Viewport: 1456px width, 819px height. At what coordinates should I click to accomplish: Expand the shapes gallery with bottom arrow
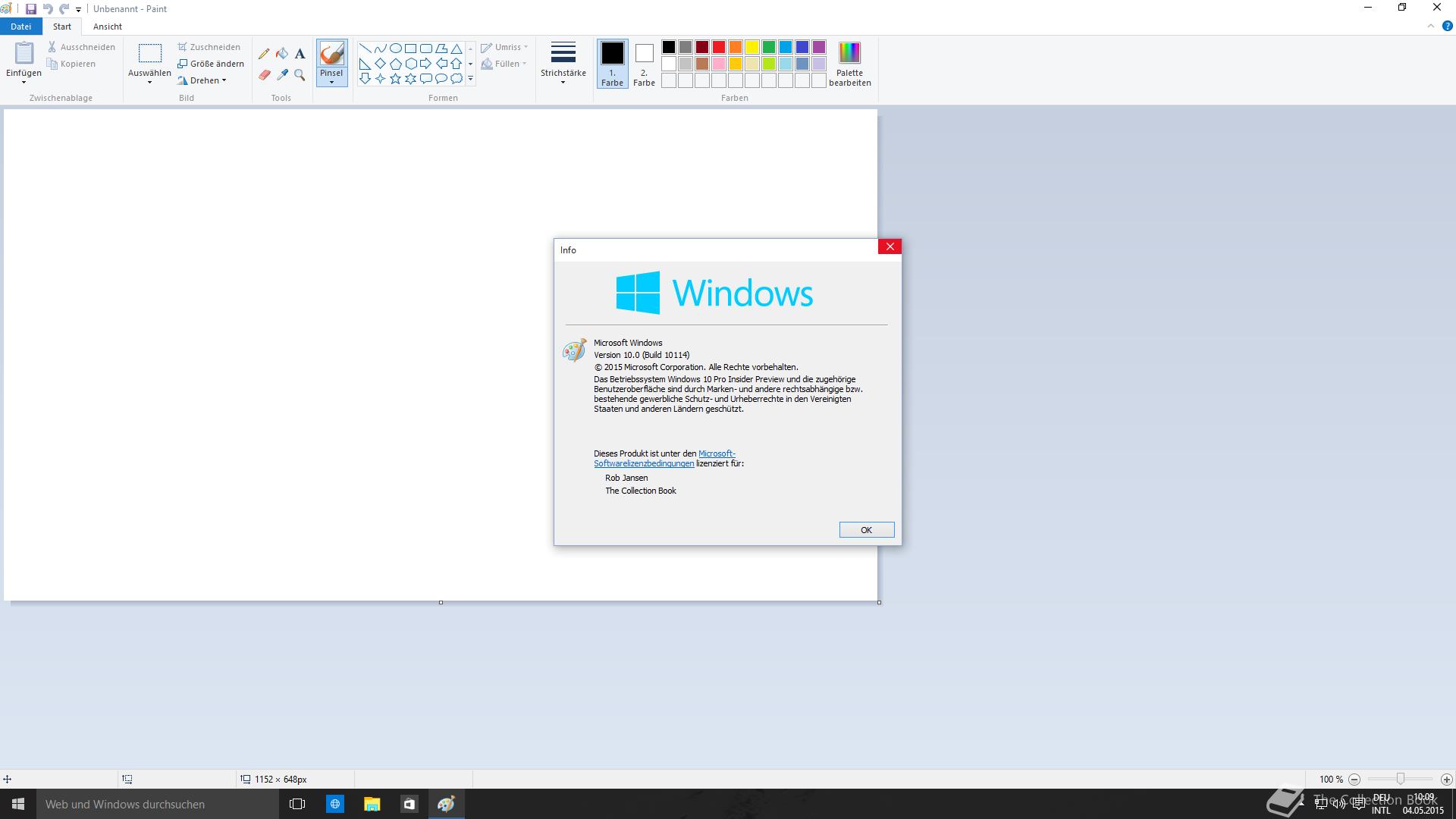[x=471, y=79]
